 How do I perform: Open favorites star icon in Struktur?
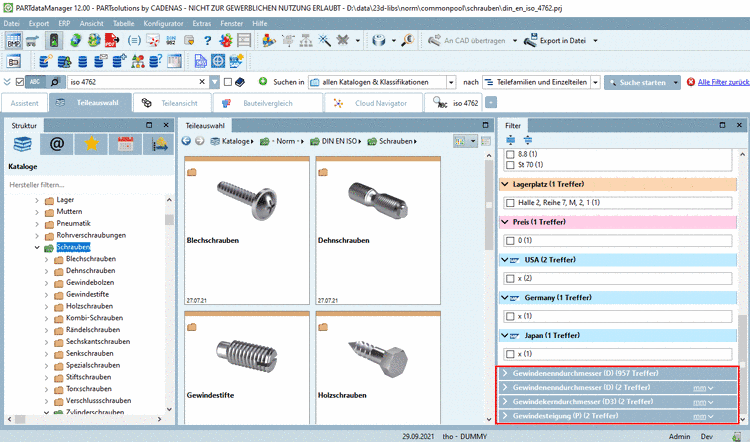[91, 144]
